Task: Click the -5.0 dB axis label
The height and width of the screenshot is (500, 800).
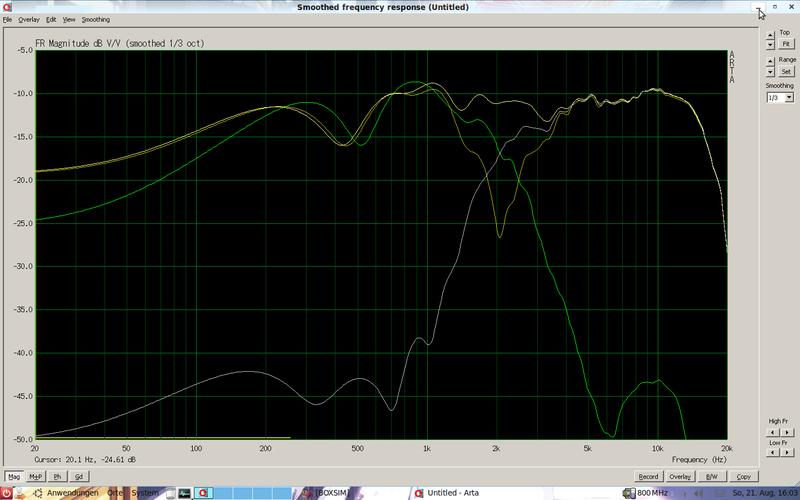Action: [24, 51]
